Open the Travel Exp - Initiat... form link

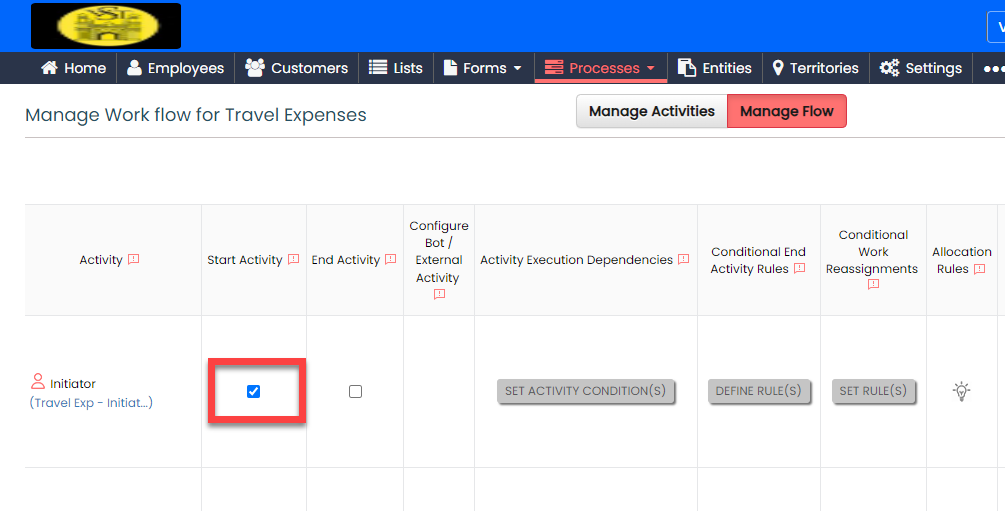click(x=91, y=403)
